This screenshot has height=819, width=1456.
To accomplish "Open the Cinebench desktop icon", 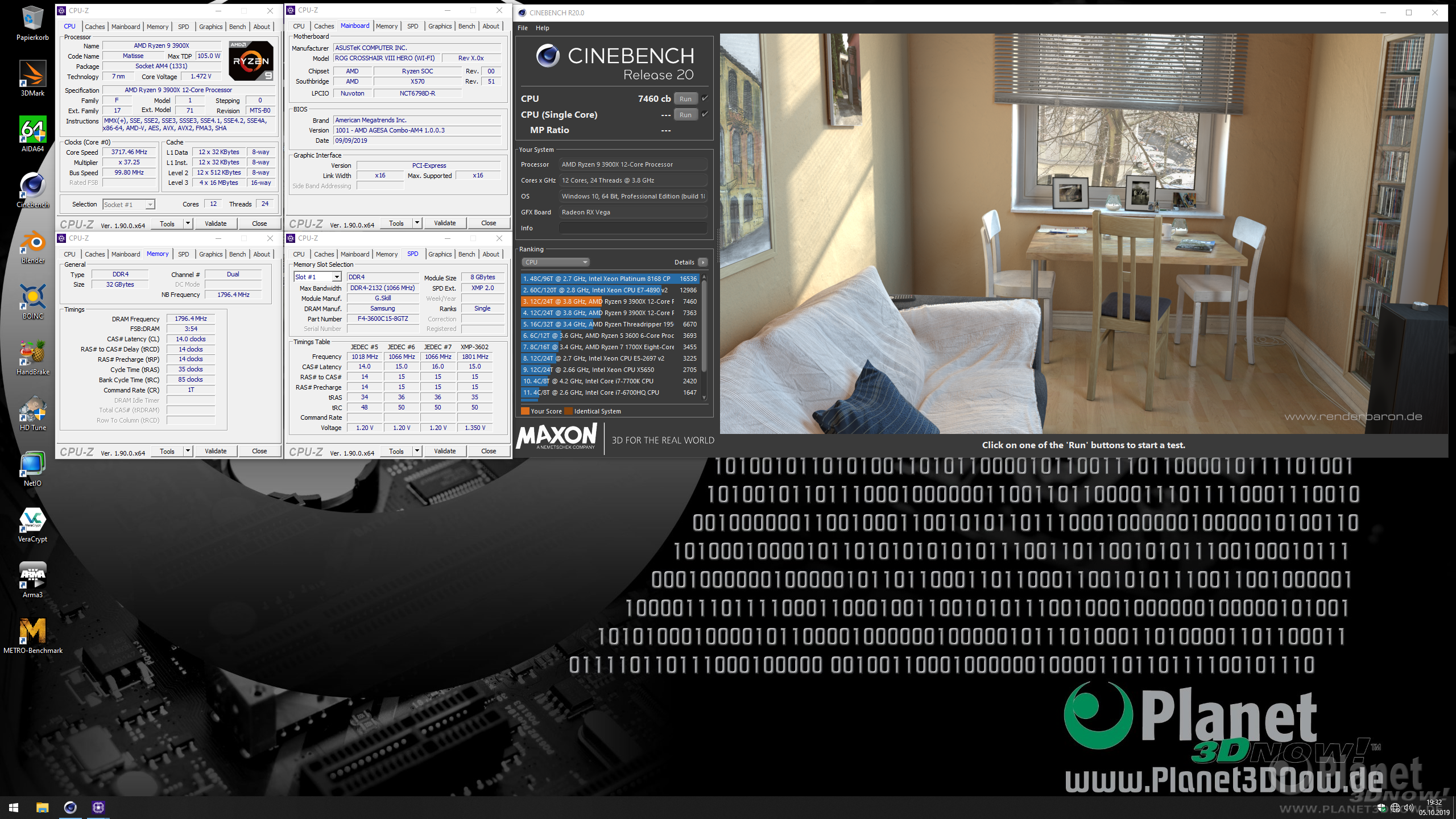I will [32, 190].
